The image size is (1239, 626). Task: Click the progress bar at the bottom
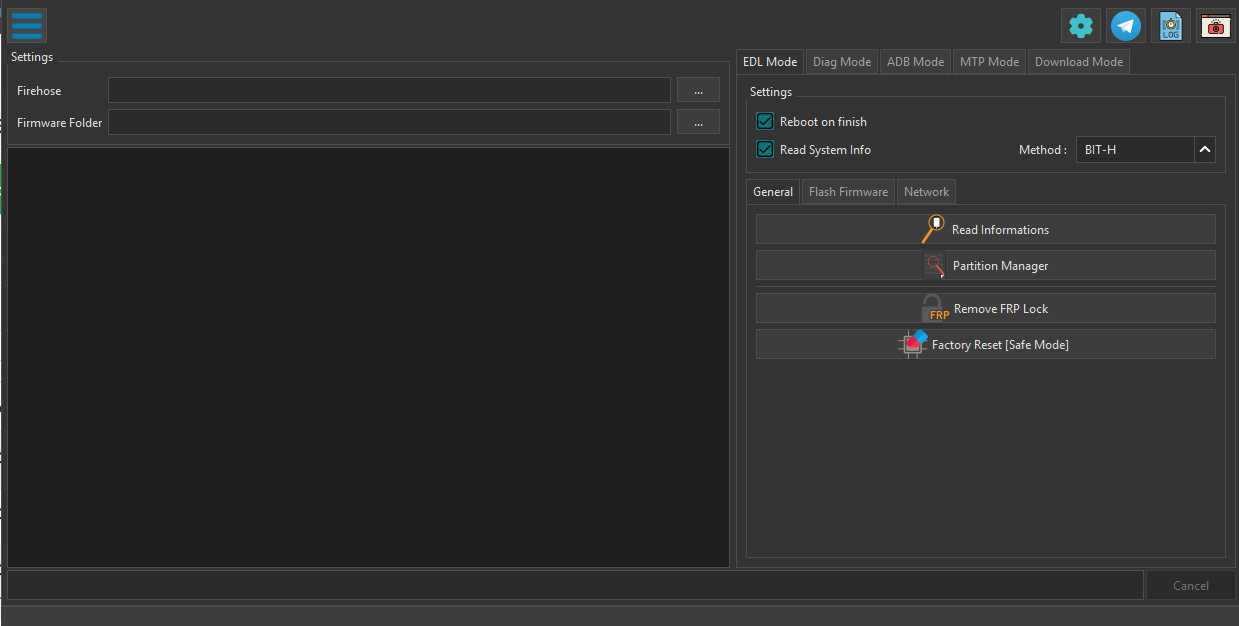click(574, 585)
